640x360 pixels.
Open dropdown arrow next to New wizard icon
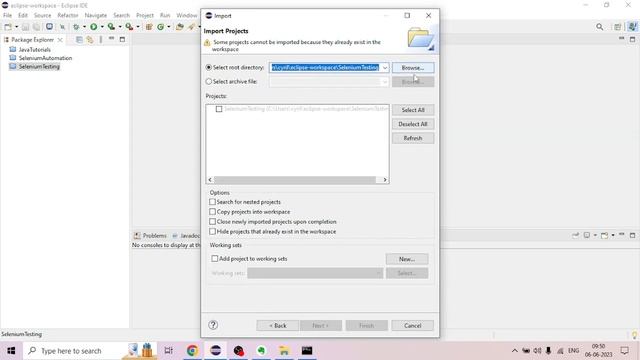tap(16, 27)
